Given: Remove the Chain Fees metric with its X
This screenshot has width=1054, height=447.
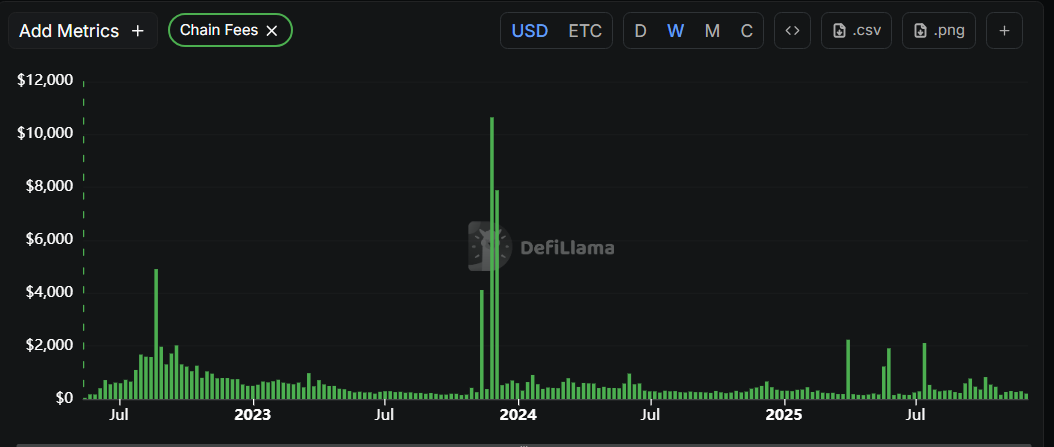Looking at the screenshot, I should tap(271, 31).
